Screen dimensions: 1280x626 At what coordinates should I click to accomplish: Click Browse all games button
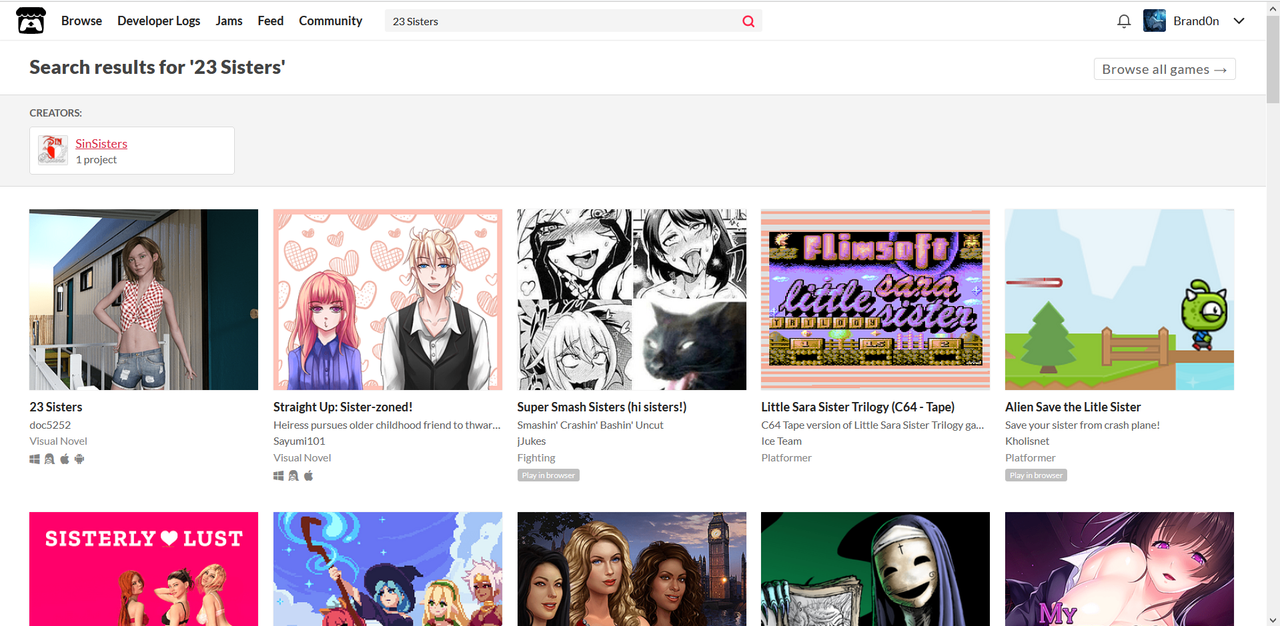tap(1164, 69)
